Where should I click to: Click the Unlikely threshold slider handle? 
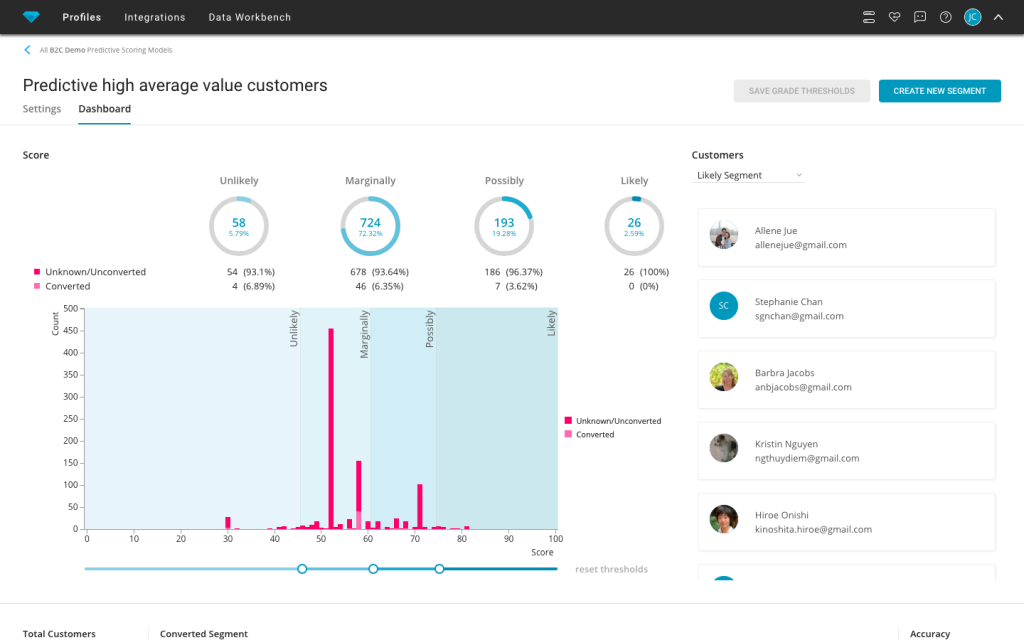pos(302,569)
